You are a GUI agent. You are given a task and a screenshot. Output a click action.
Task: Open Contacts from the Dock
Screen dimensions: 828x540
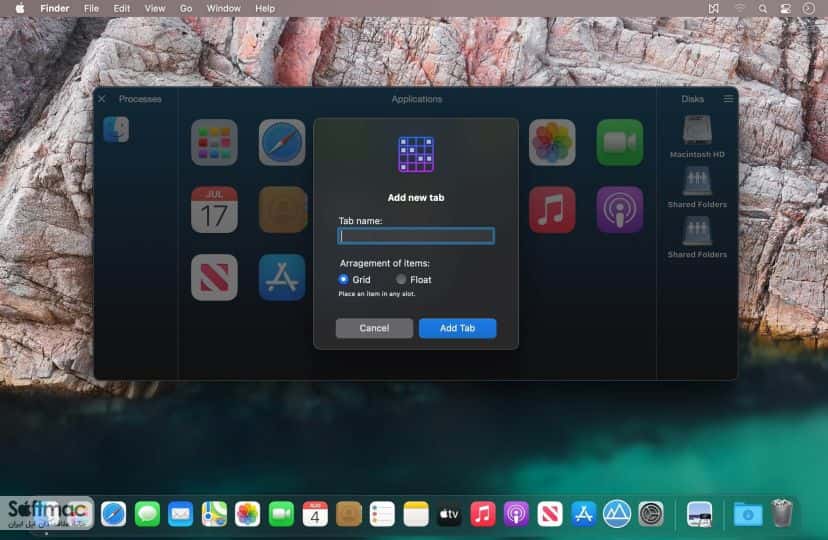click(349, 514)
